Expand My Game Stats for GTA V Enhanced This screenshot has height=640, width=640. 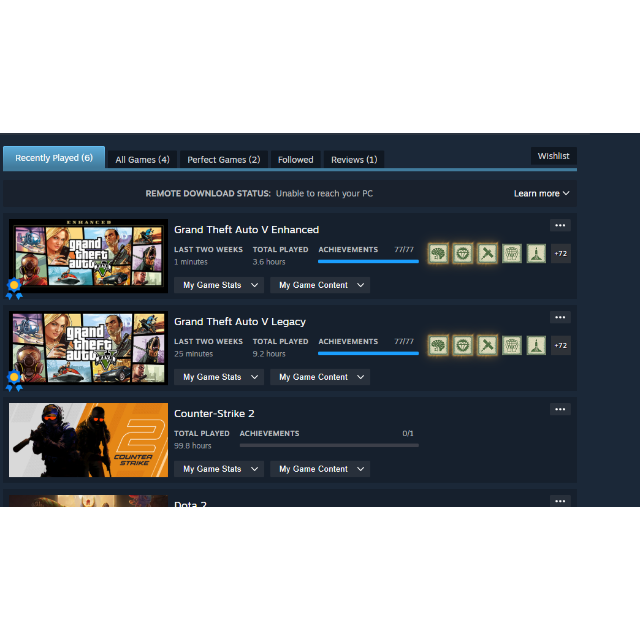(x=219, y=285)
